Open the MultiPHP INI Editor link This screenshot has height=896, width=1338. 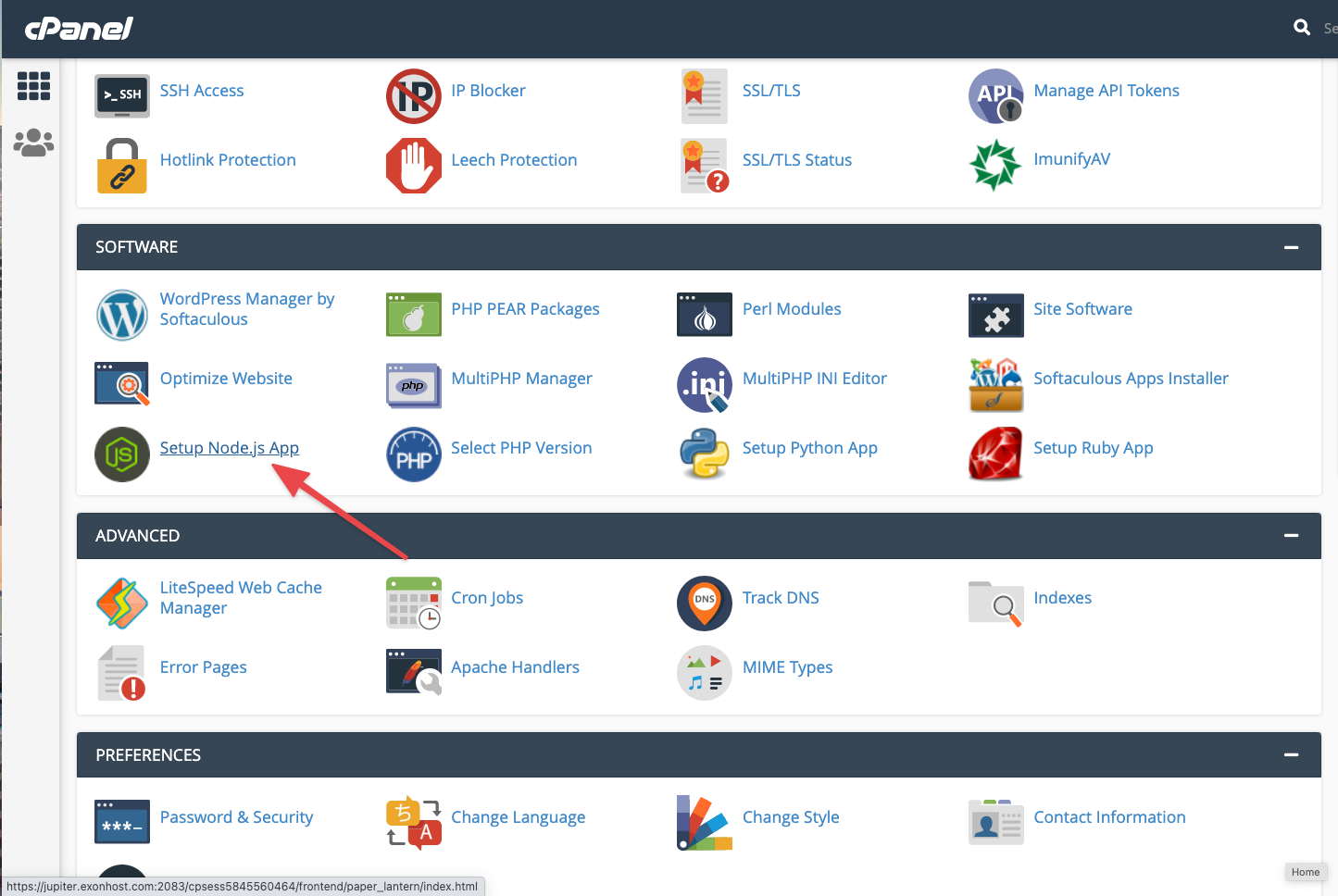(815, 379)
